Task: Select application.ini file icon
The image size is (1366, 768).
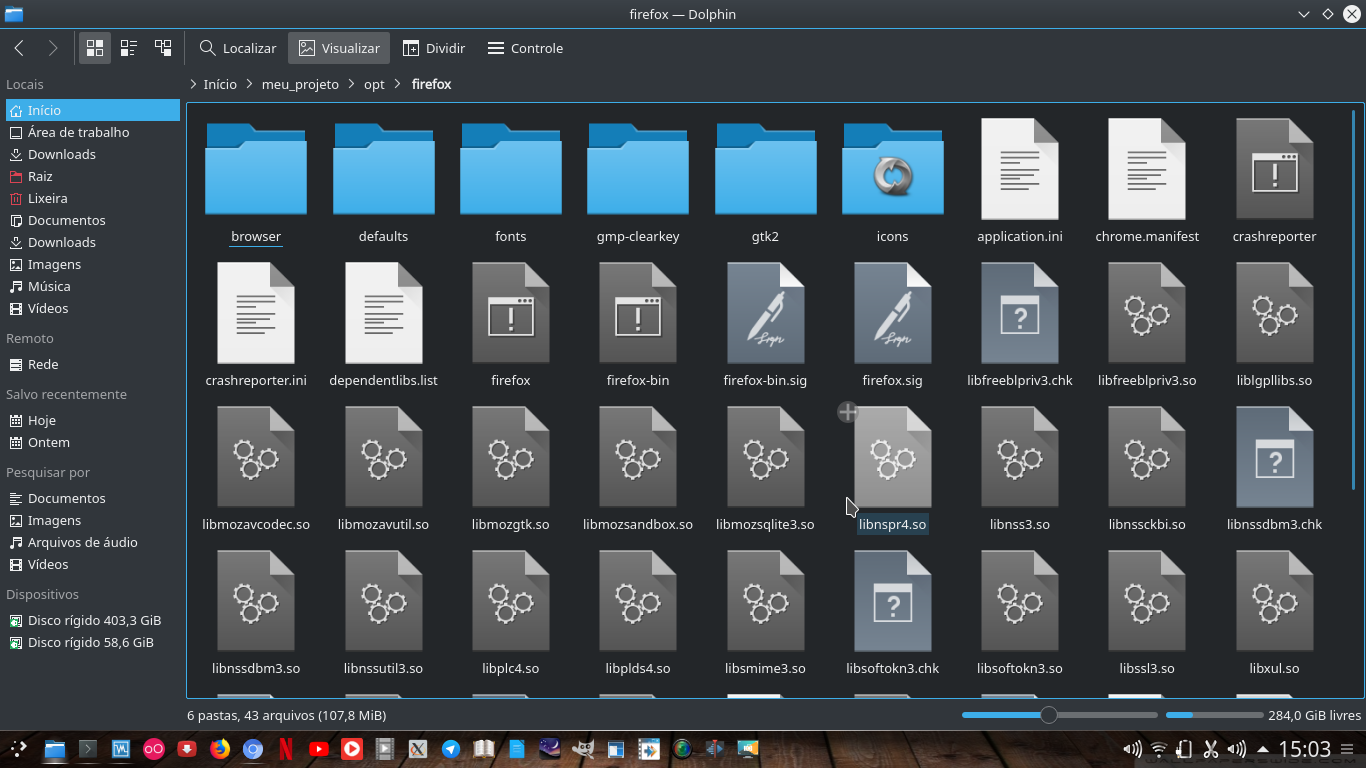Action: 1020,169
